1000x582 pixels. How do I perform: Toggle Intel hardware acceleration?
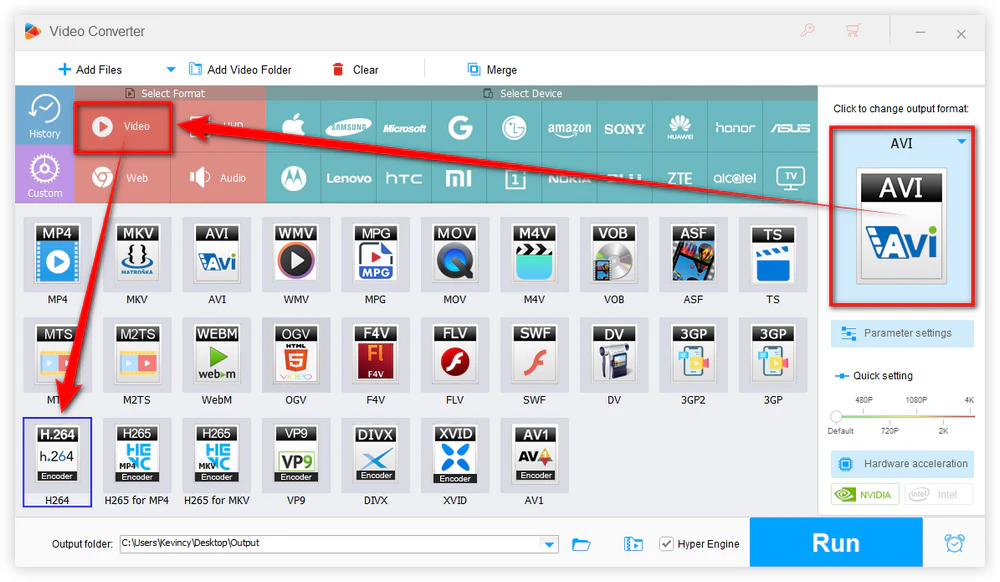938,493
